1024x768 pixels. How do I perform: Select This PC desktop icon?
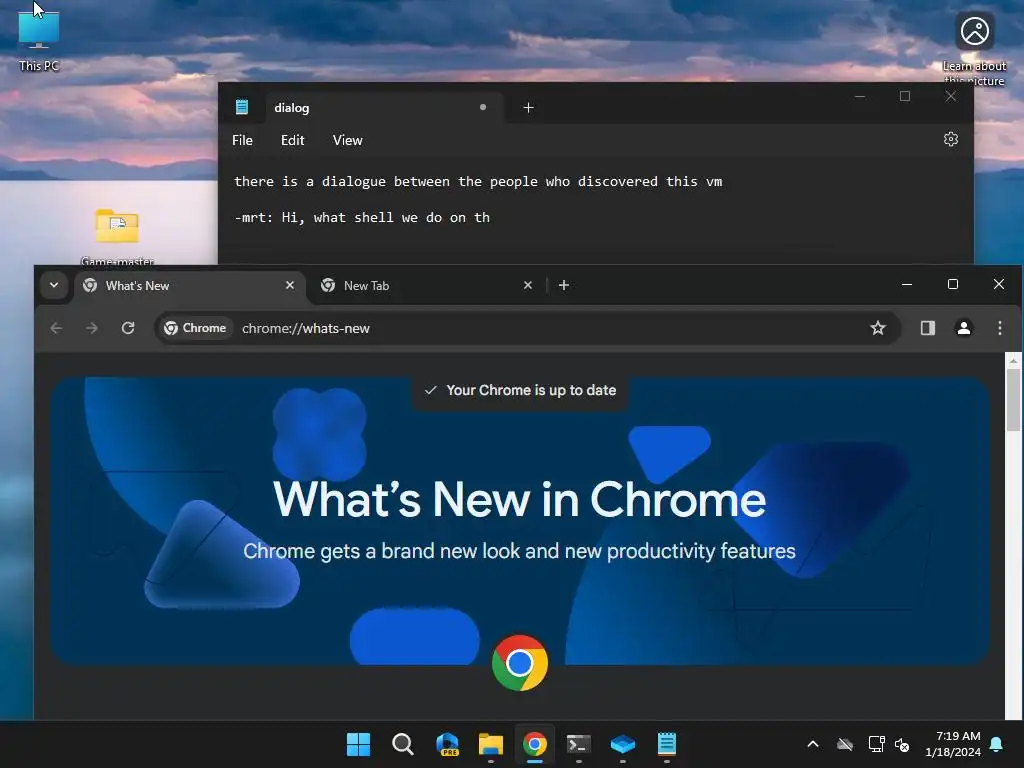pyautogui.click(x=39, y=39)
